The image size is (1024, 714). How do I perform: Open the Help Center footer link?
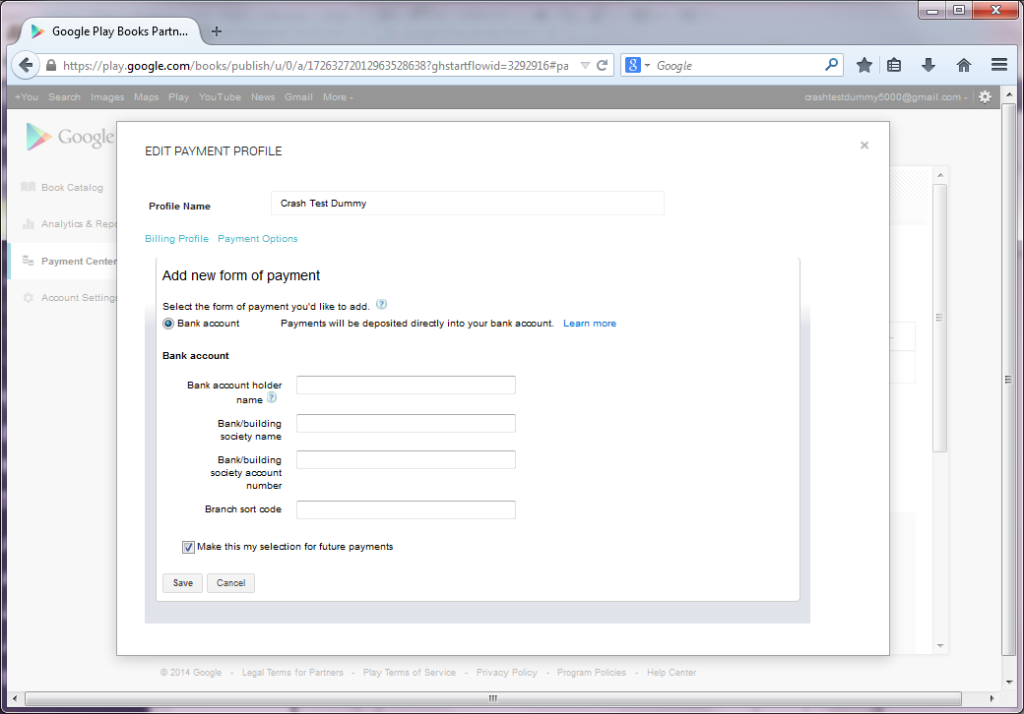671,672
